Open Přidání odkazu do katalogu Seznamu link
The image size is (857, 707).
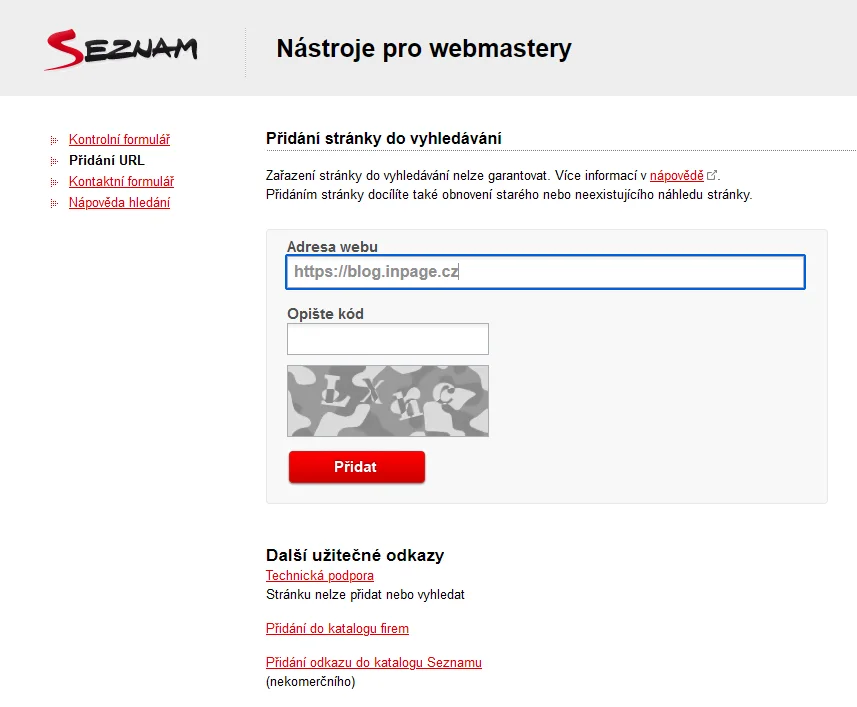pyautogui.click(x=374, y=662)
